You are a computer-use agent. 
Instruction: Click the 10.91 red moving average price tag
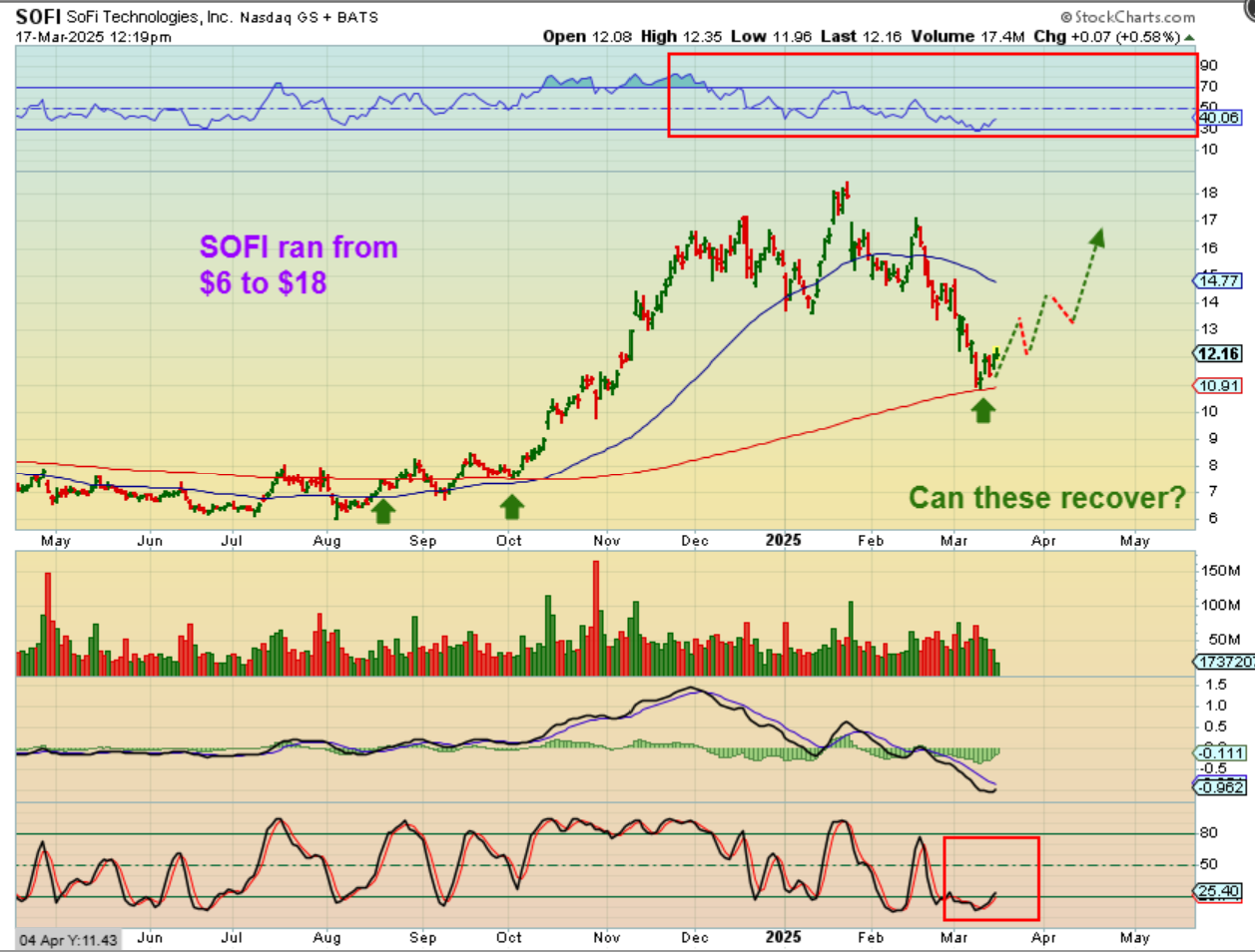(1219, 385)
